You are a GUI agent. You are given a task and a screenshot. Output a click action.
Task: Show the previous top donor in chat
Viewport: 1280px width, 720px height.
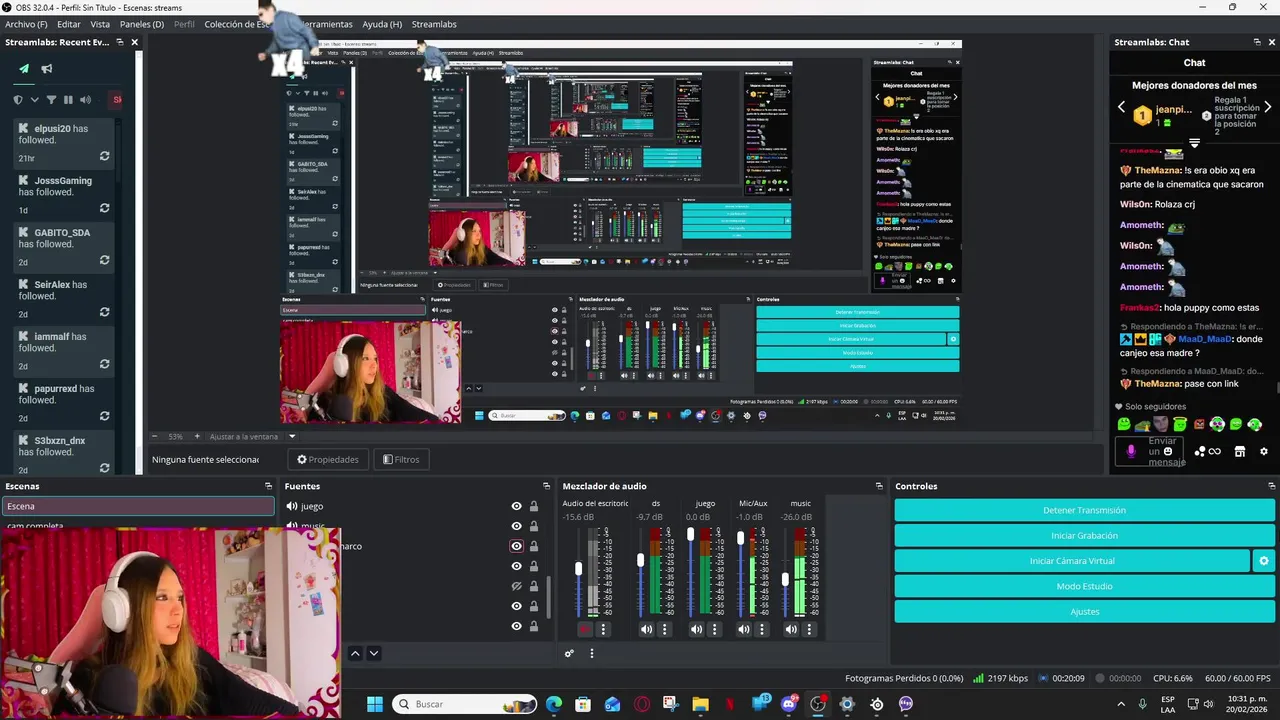1121,107
